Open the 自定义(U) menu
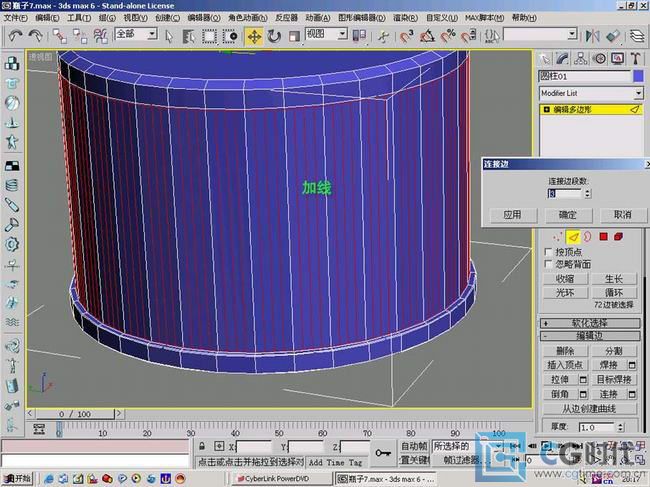 (x=442, y=18)
